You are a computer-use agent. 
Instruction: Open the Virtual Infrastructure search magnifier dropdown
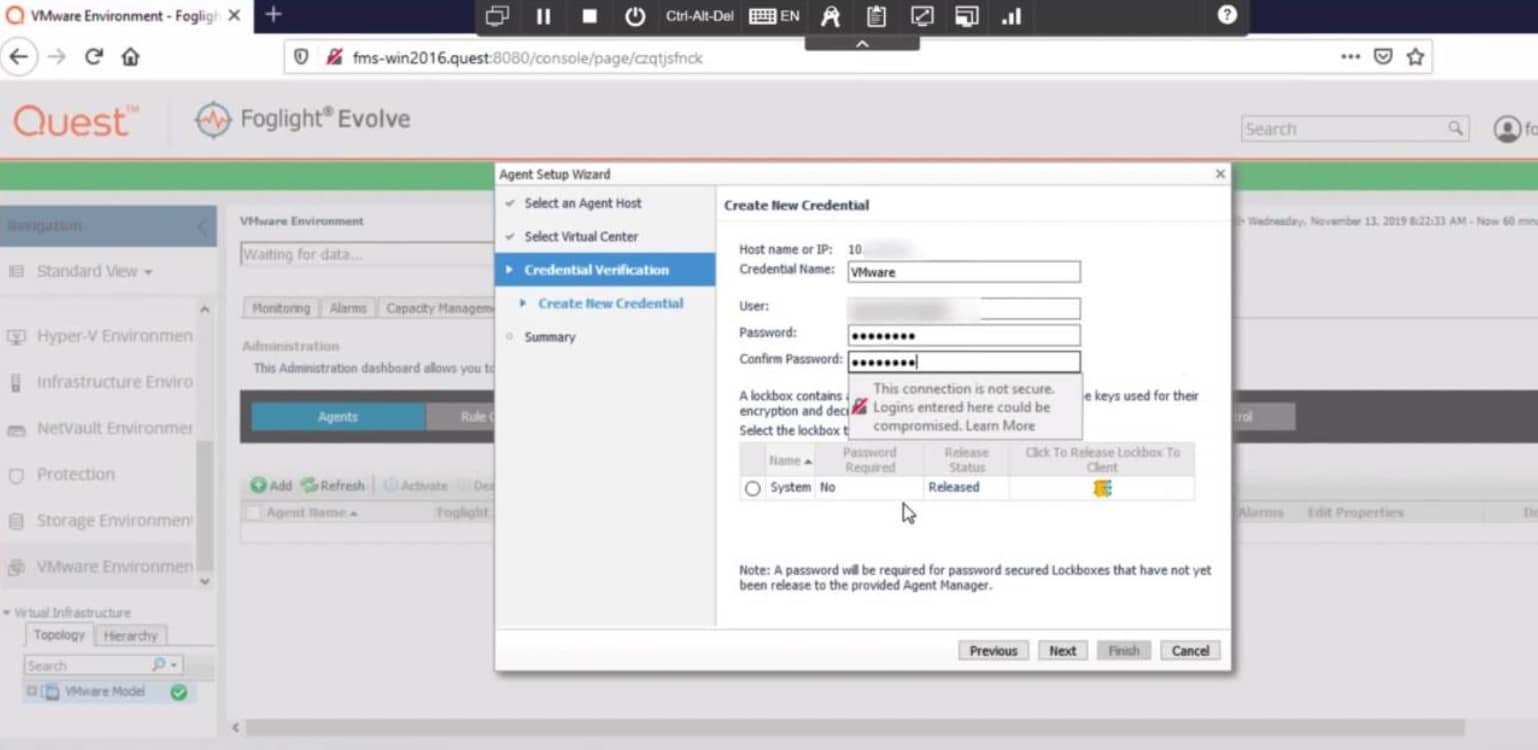[x=165, y=665]
